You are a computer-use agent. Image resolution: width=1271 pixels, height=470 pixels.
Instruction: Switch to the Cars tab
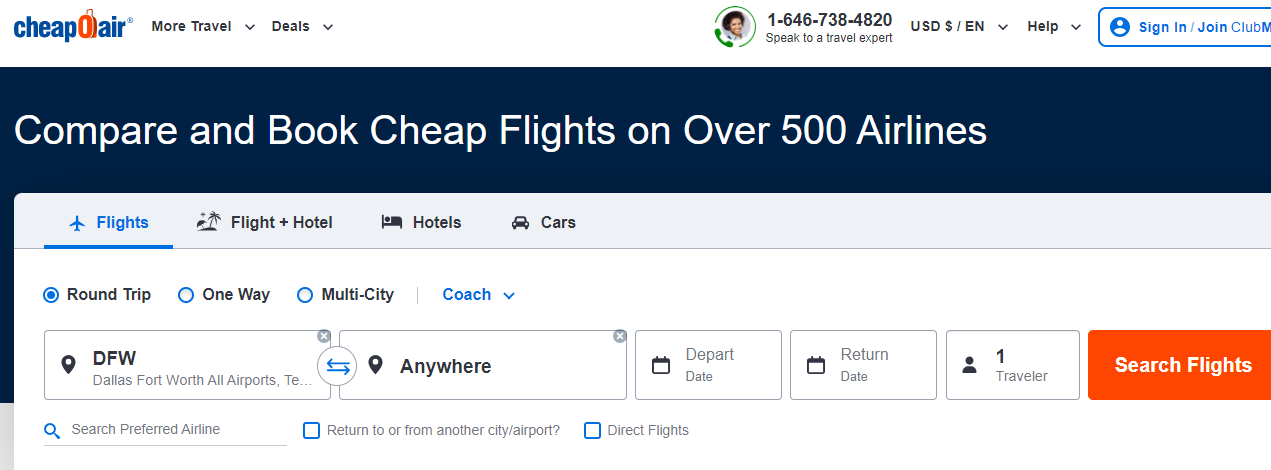pyautogui.click(x=543, y=222)
